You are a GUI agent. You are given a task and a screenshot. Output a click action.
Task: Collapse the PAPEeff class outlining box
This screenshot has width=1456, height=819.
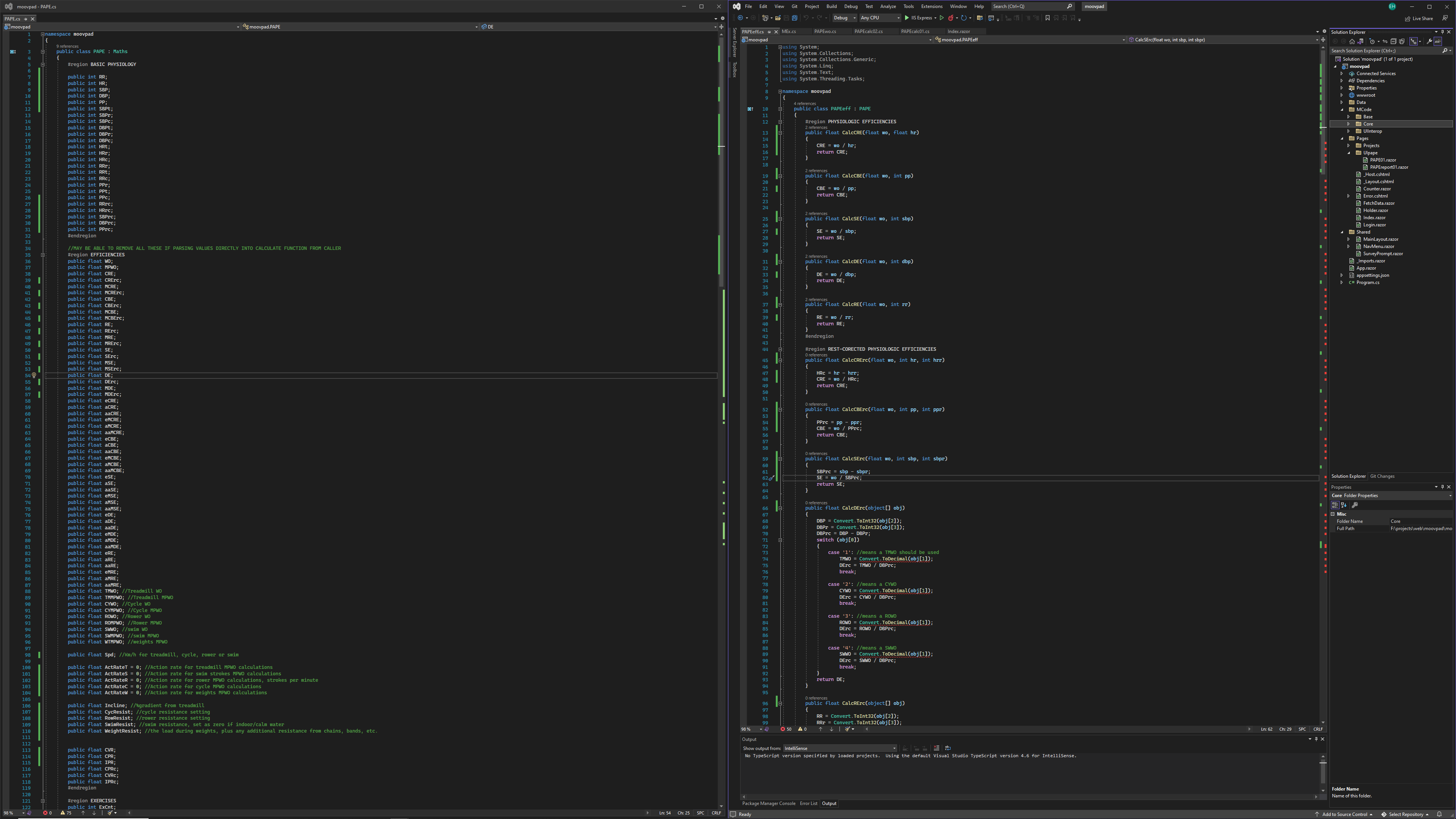click(781, 109)
